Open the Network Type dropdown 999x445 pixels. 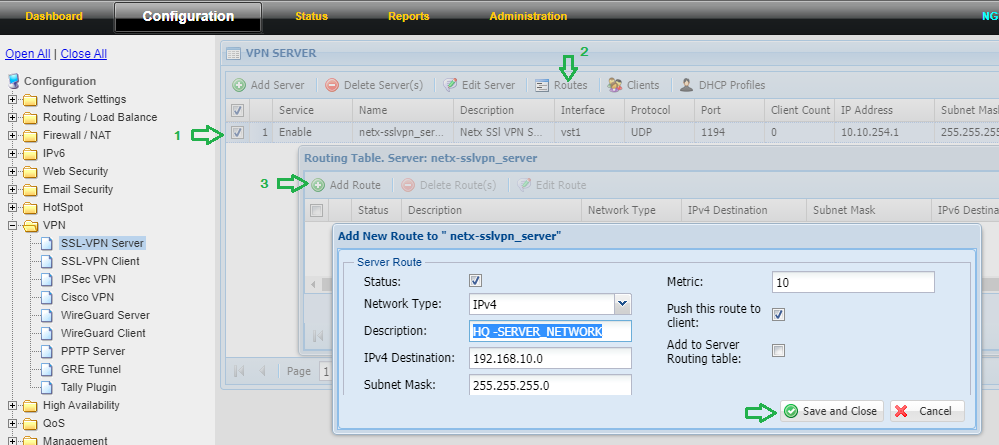pyautogui.click(x=622, y=304)
